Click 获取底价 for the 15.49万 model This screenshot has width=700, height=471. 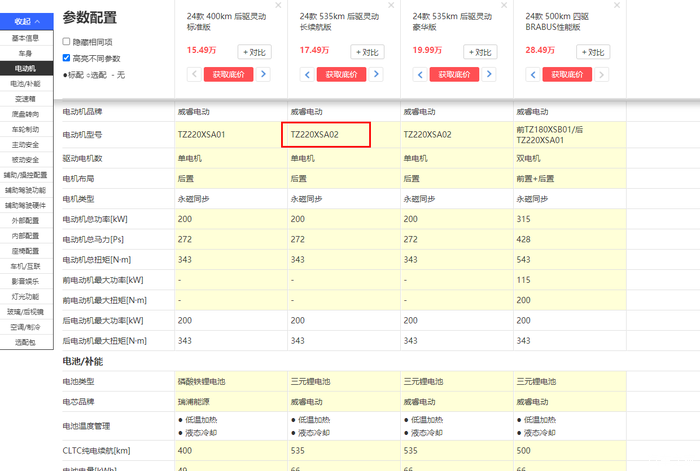tap(228, 74)
